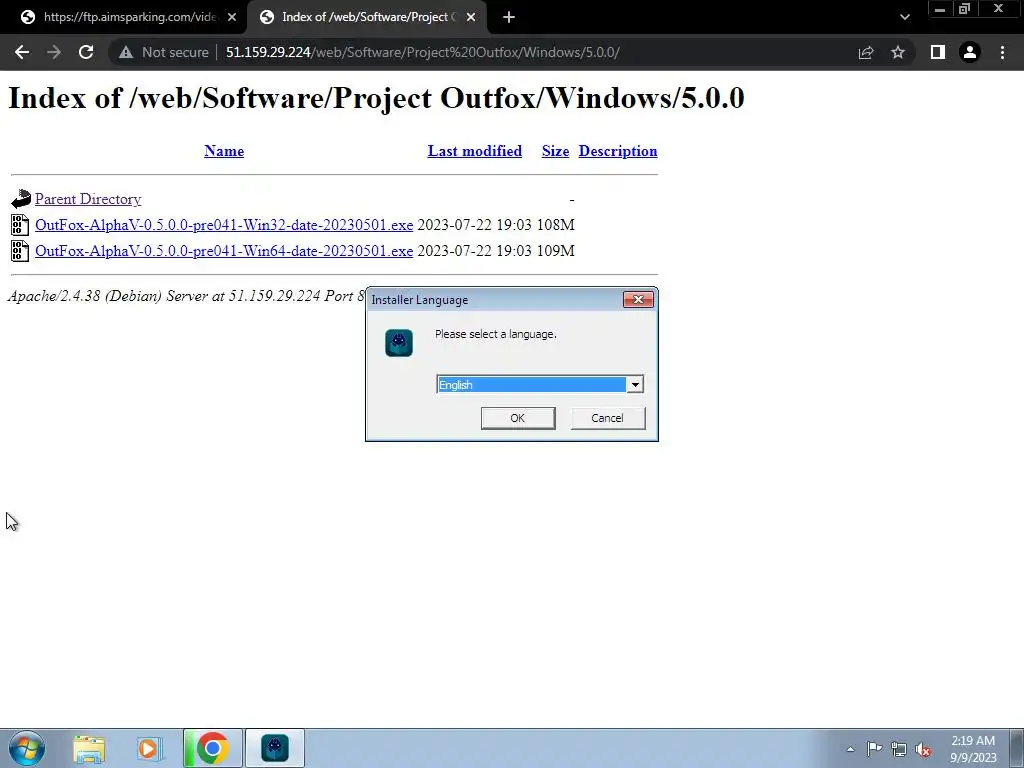Click the OutFox icon in the installer dialog
1024x768 pixels.
point(399,343)
